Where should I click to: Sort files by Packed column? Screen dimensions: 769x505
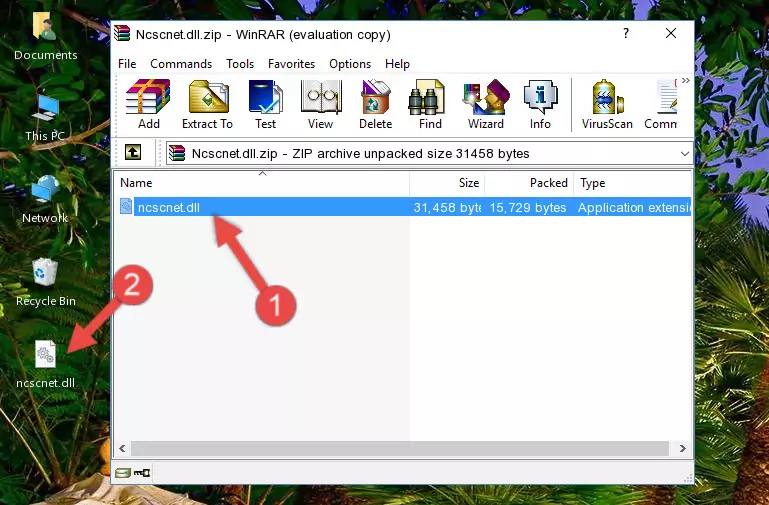(529, 183)
